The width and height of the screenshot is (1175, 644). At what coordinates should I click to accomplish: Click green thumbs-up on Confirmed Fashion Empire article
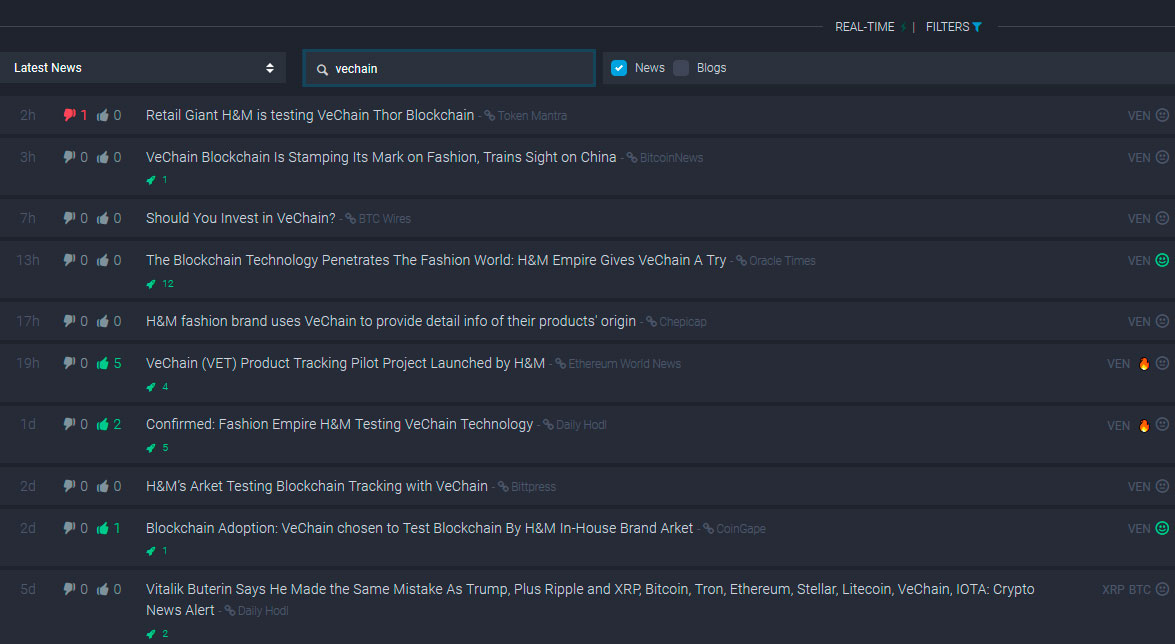tap(103, 424)
